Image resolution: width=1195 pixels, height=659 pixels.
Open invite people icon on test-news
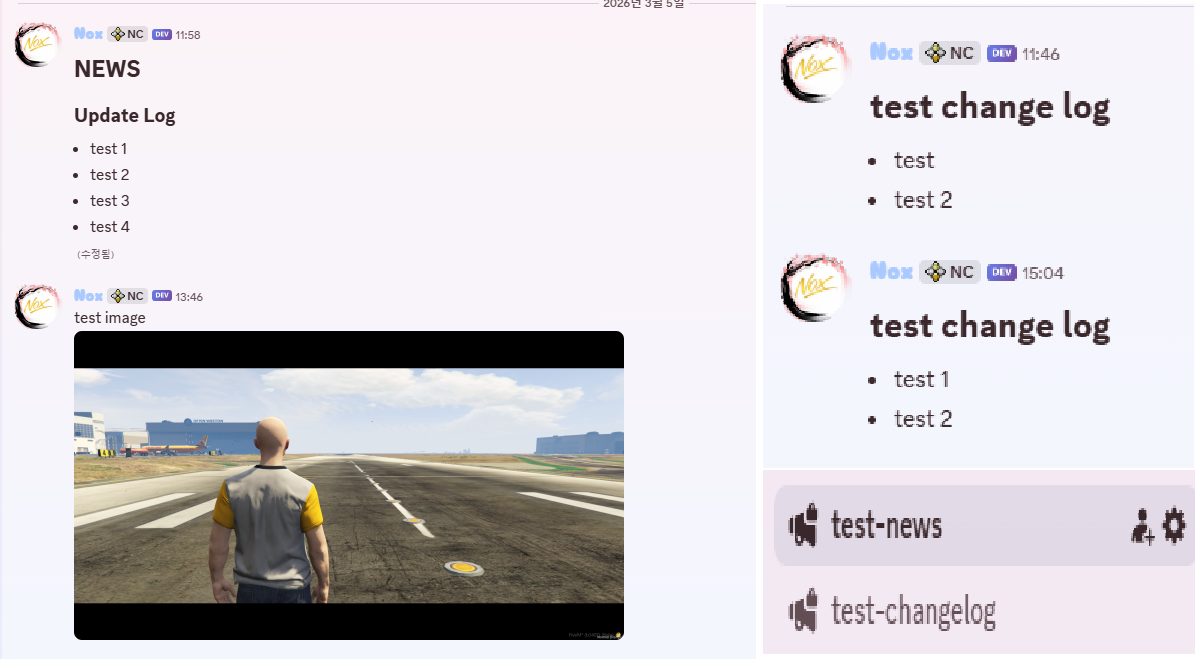click(x=1142, y=526)
